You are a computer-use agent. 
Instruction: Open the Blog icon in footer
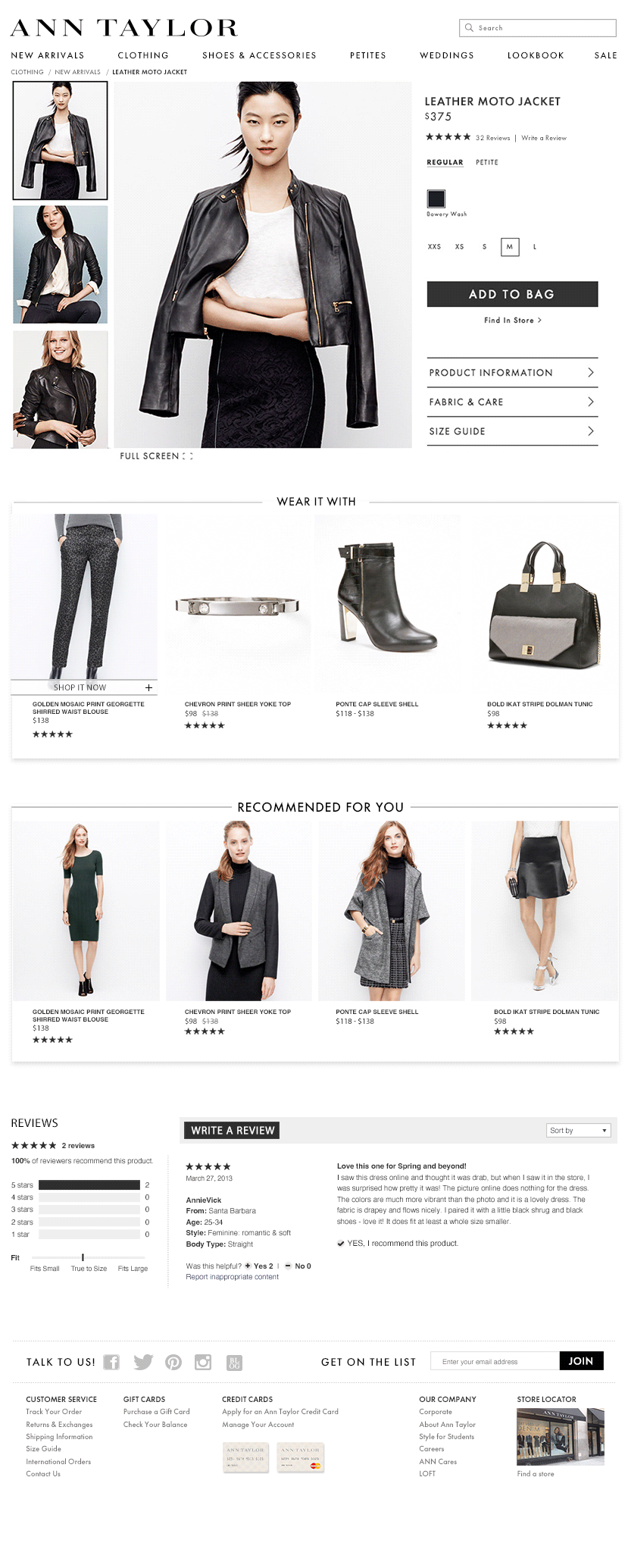click(x=234, y=1362)
